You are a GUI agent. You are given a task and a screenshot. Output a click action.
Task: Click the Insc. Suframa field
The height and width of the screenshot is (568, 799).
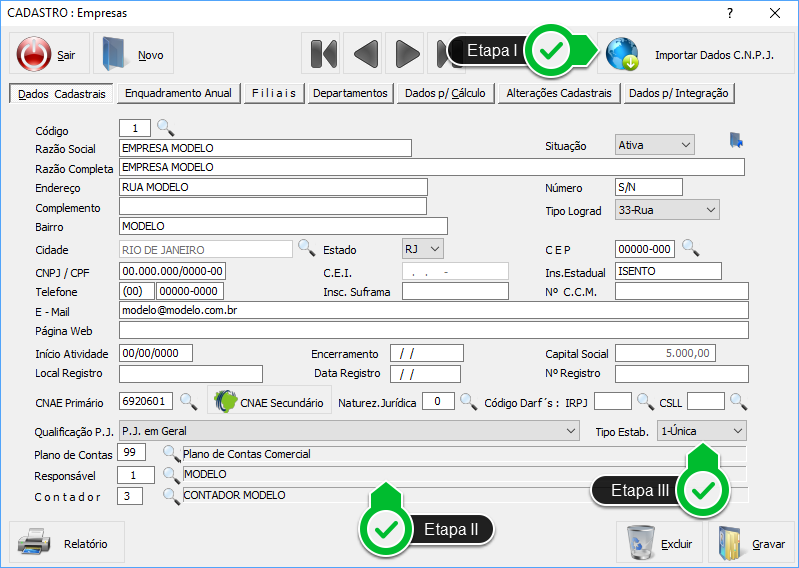[455, 291]
